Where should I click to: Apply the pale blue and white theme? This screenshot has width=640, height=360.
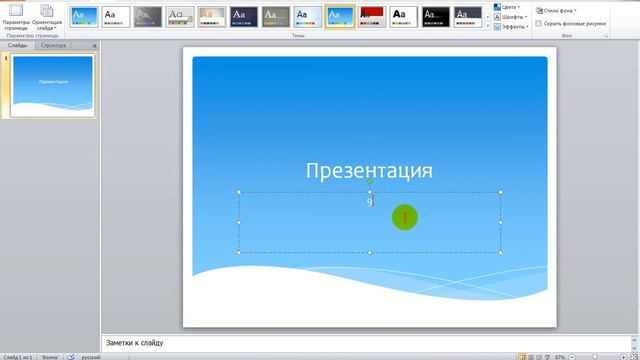click(308, 17)
